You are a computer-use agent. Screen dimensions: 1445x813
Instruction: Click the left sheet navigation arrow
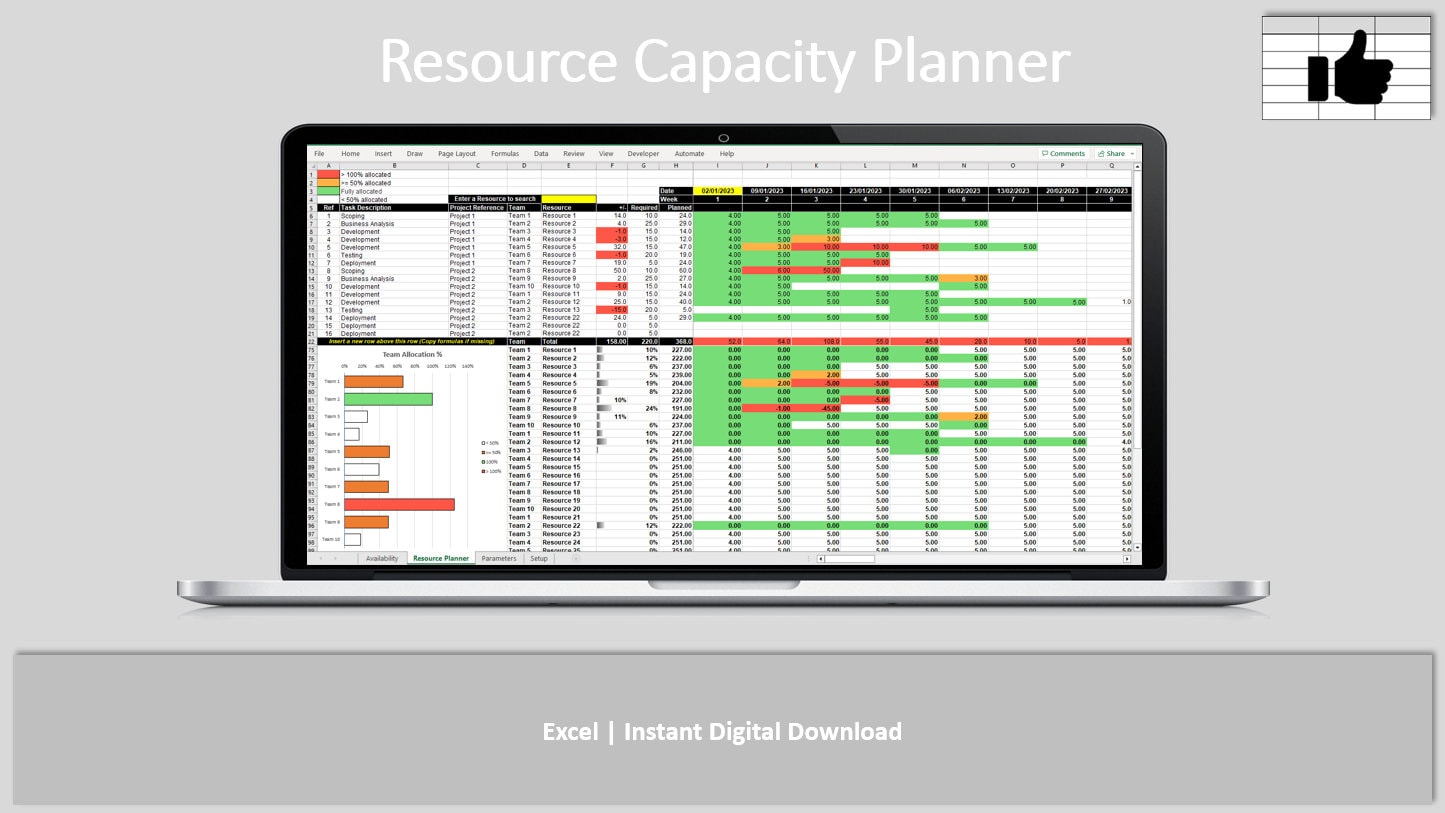coord(322,558)
